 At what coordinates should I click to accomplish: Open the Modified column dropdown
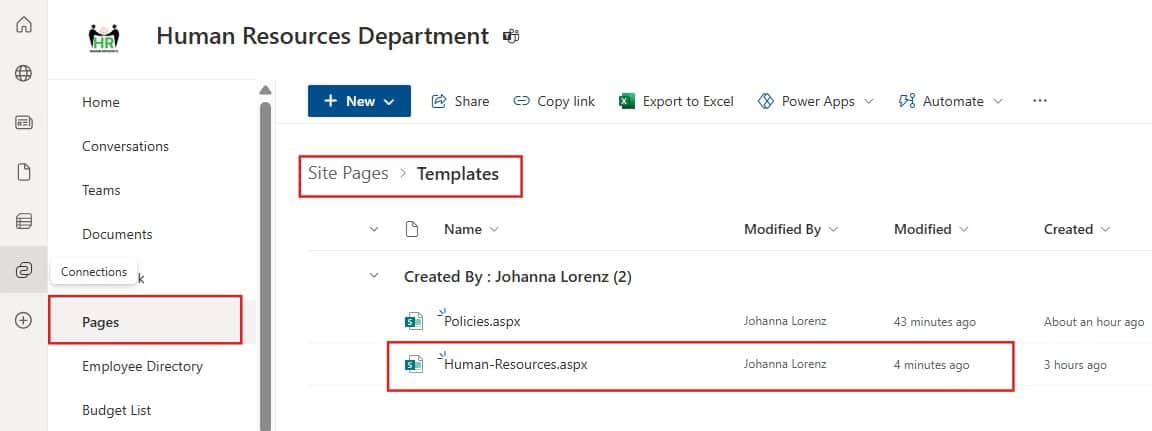(x=964, y=229)
